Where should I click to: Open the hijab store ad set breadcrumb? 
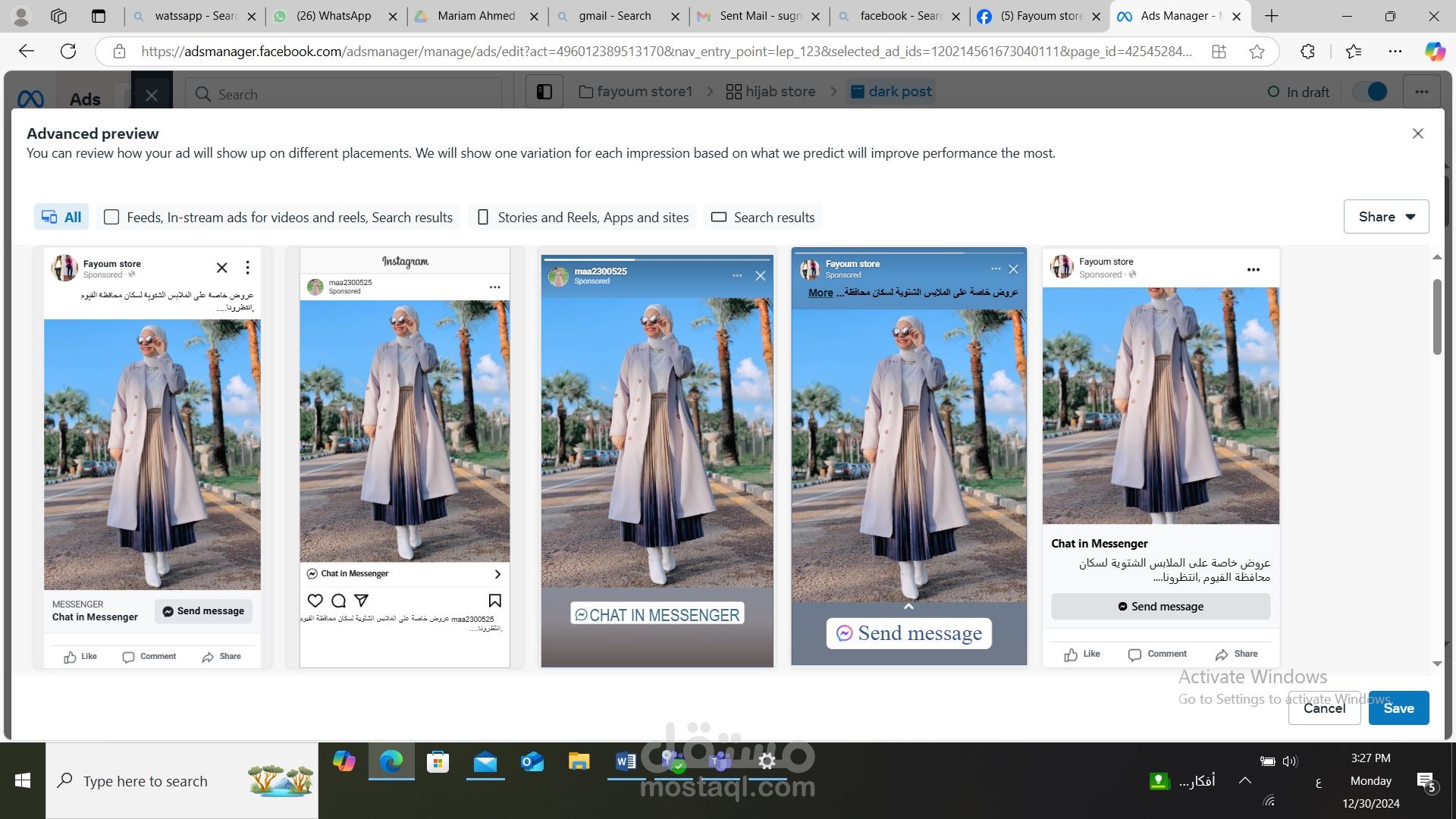[770, 92]
